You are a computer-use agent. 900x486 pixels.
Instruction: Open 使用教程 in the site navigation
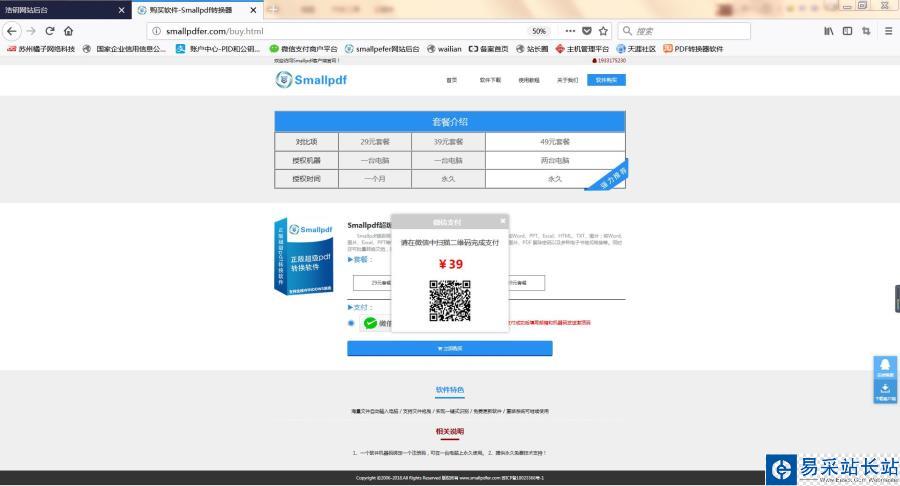tap(529, 80)
